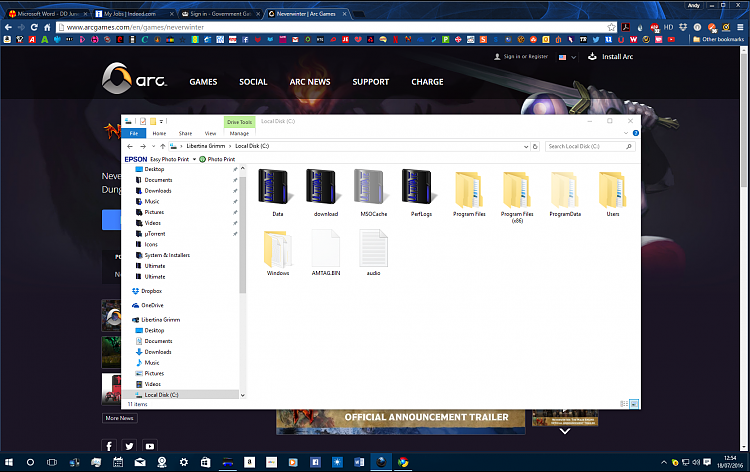750x472 pixels.
Task: Open Settings gear on taskbar
Action: (184, 462)
